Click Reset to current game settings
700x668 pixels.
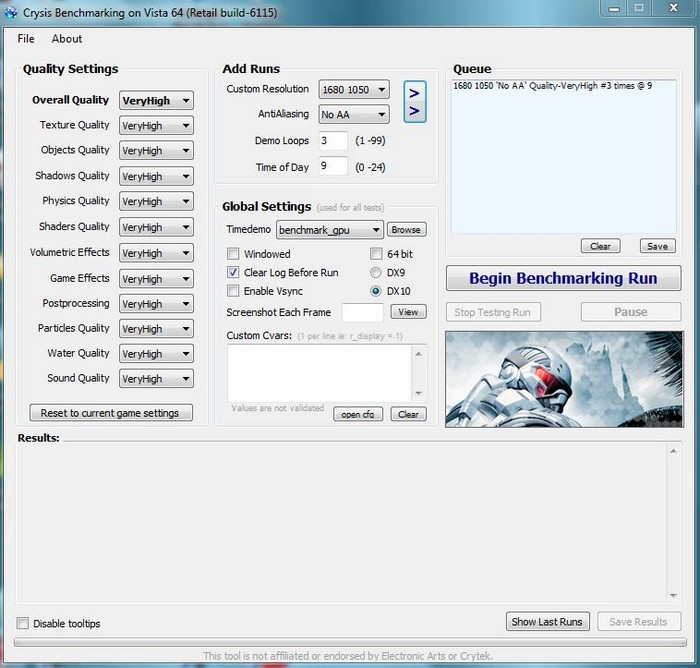tap(111, 413)
